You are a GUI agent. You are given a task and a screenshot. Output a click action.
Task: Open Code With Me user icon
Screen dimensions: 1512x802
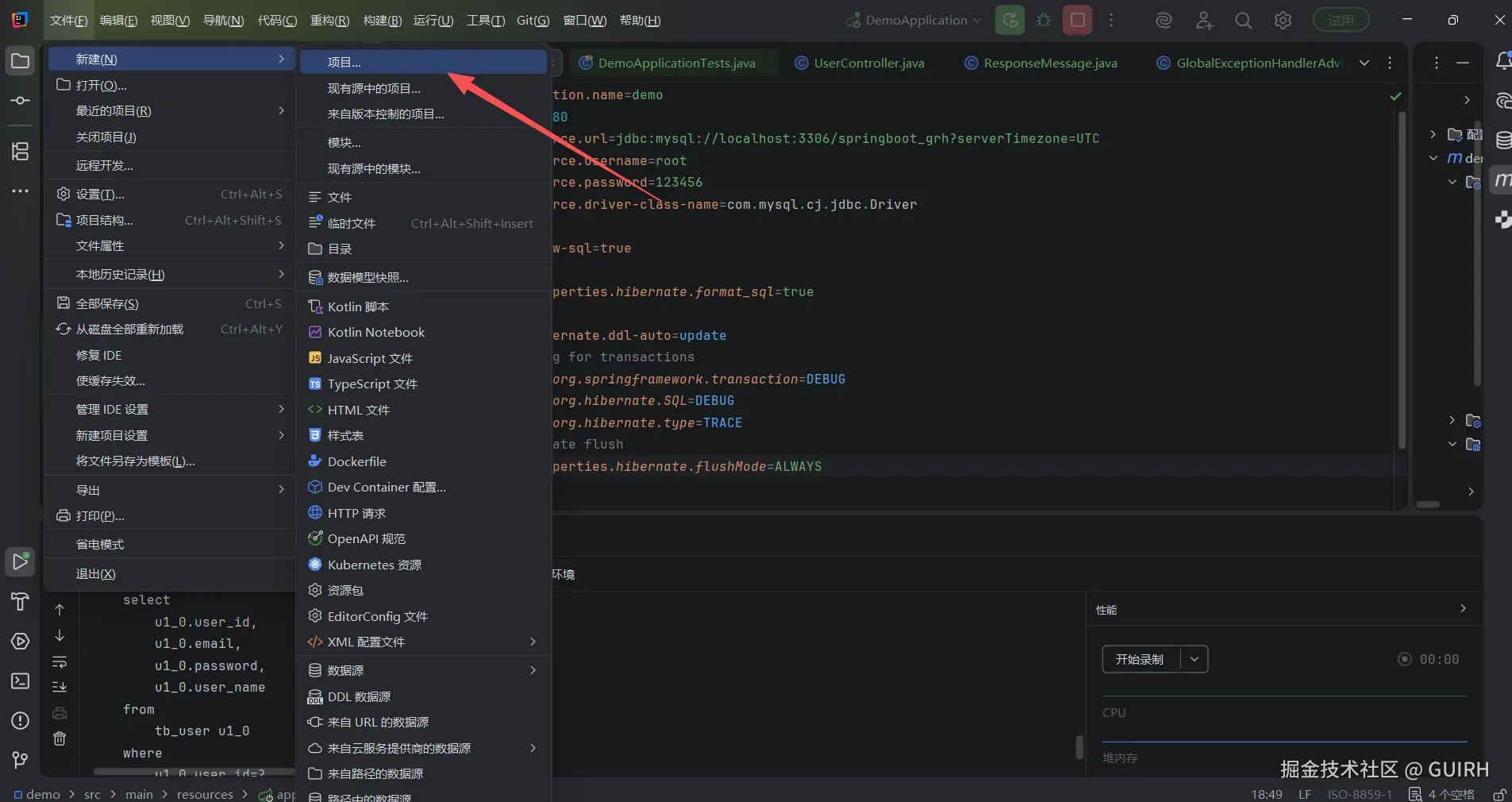click(1204, 21)
